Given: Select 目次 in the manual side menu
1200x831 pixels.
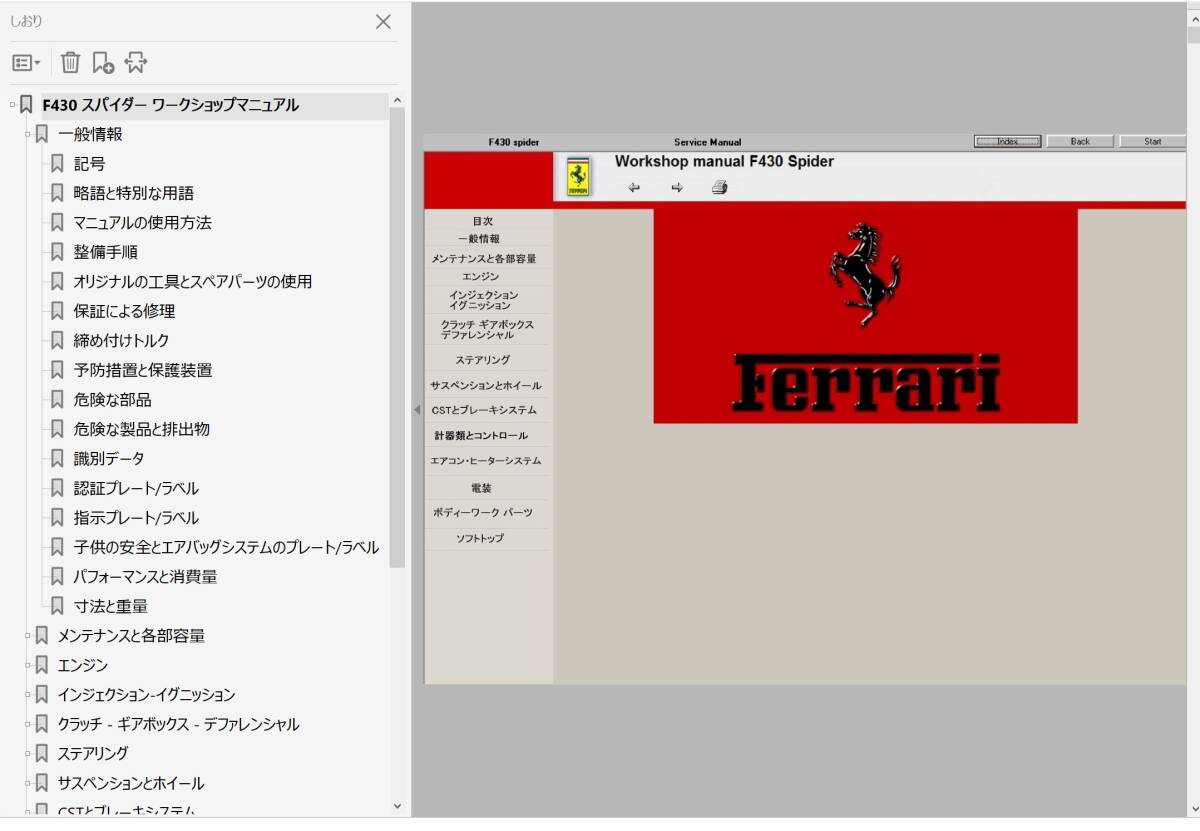Looking at the screenshot, I should point(483,221).
